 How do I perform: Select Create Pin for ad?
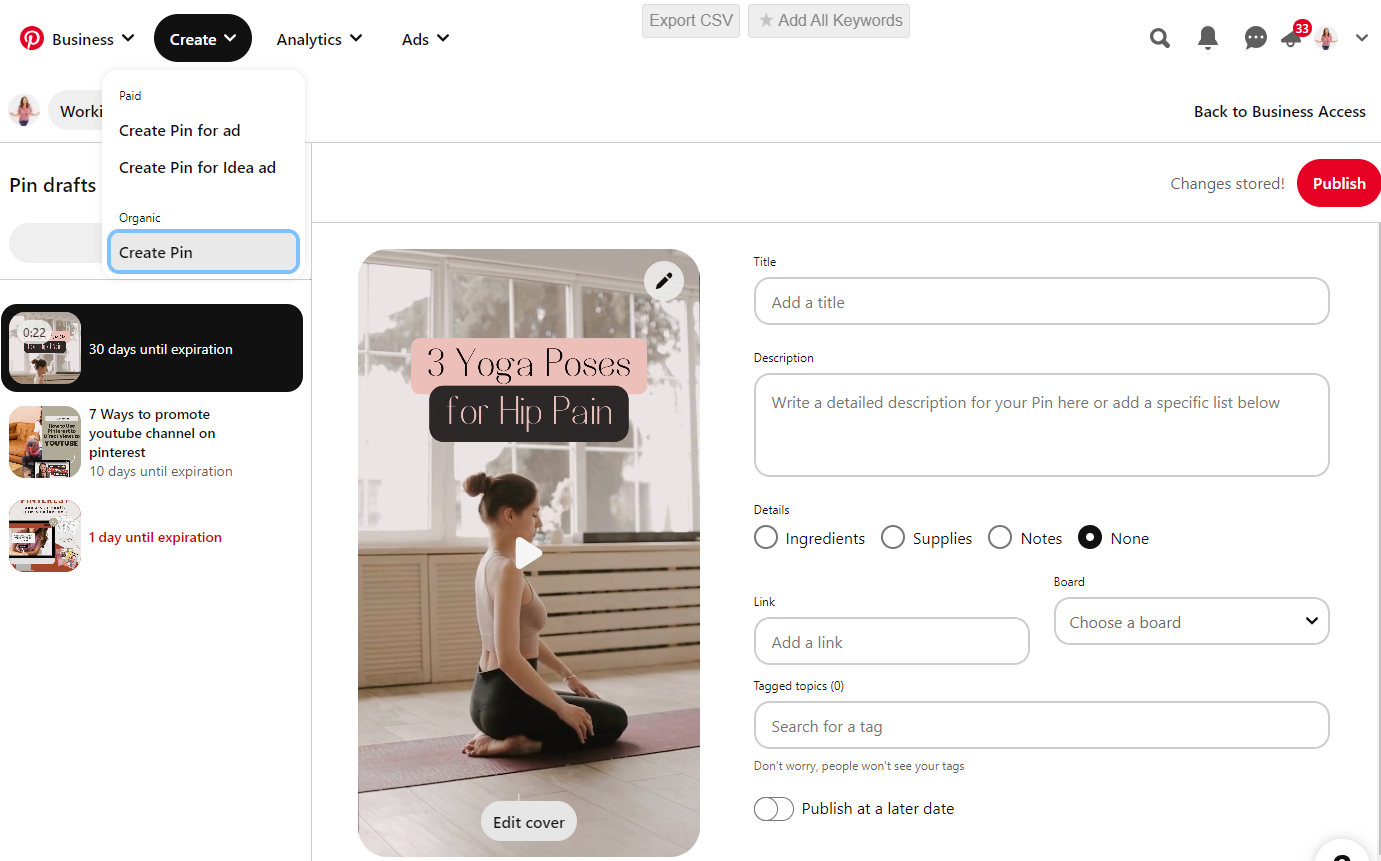(x=180, y=130)
